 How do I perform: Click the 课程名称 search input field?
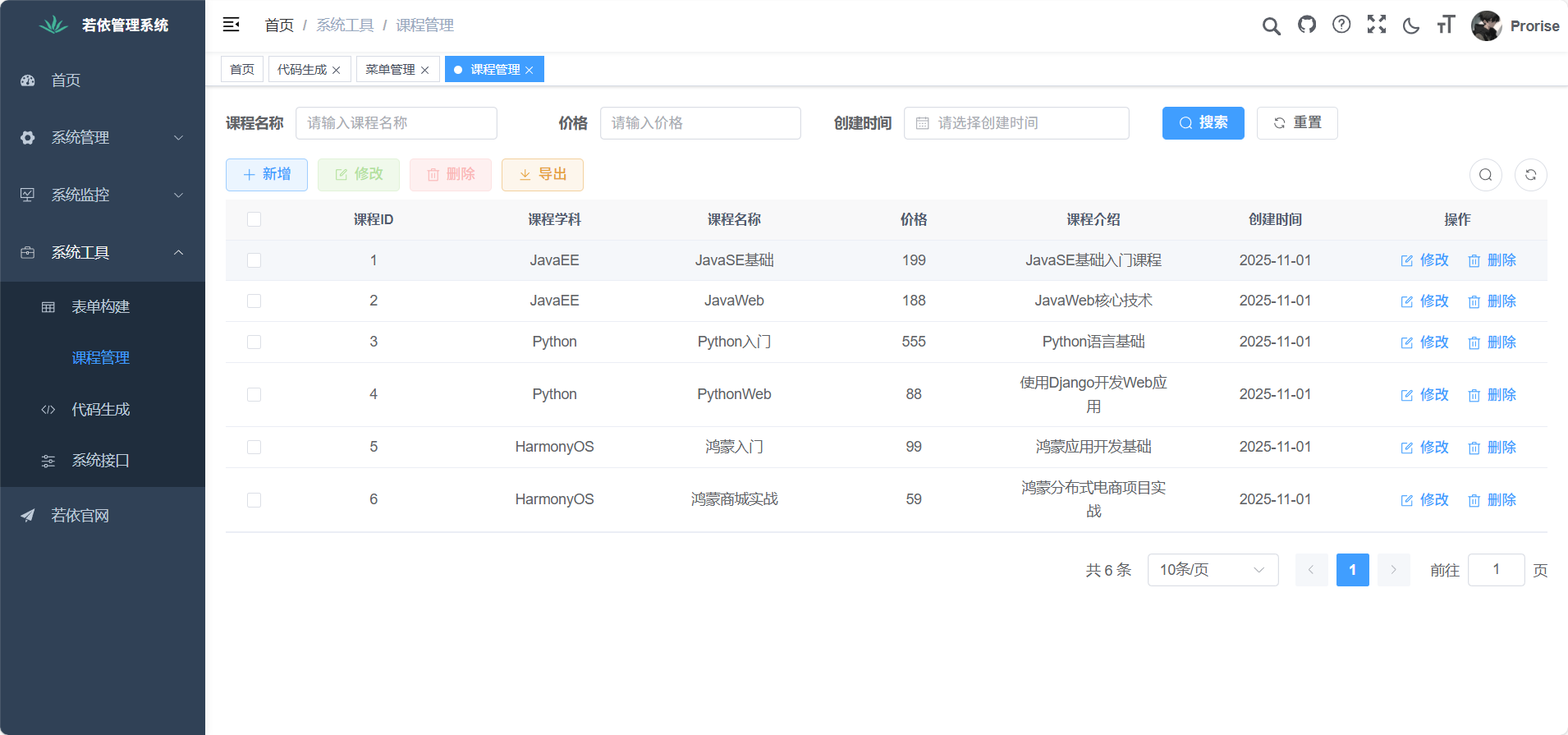tap(396, 123)
